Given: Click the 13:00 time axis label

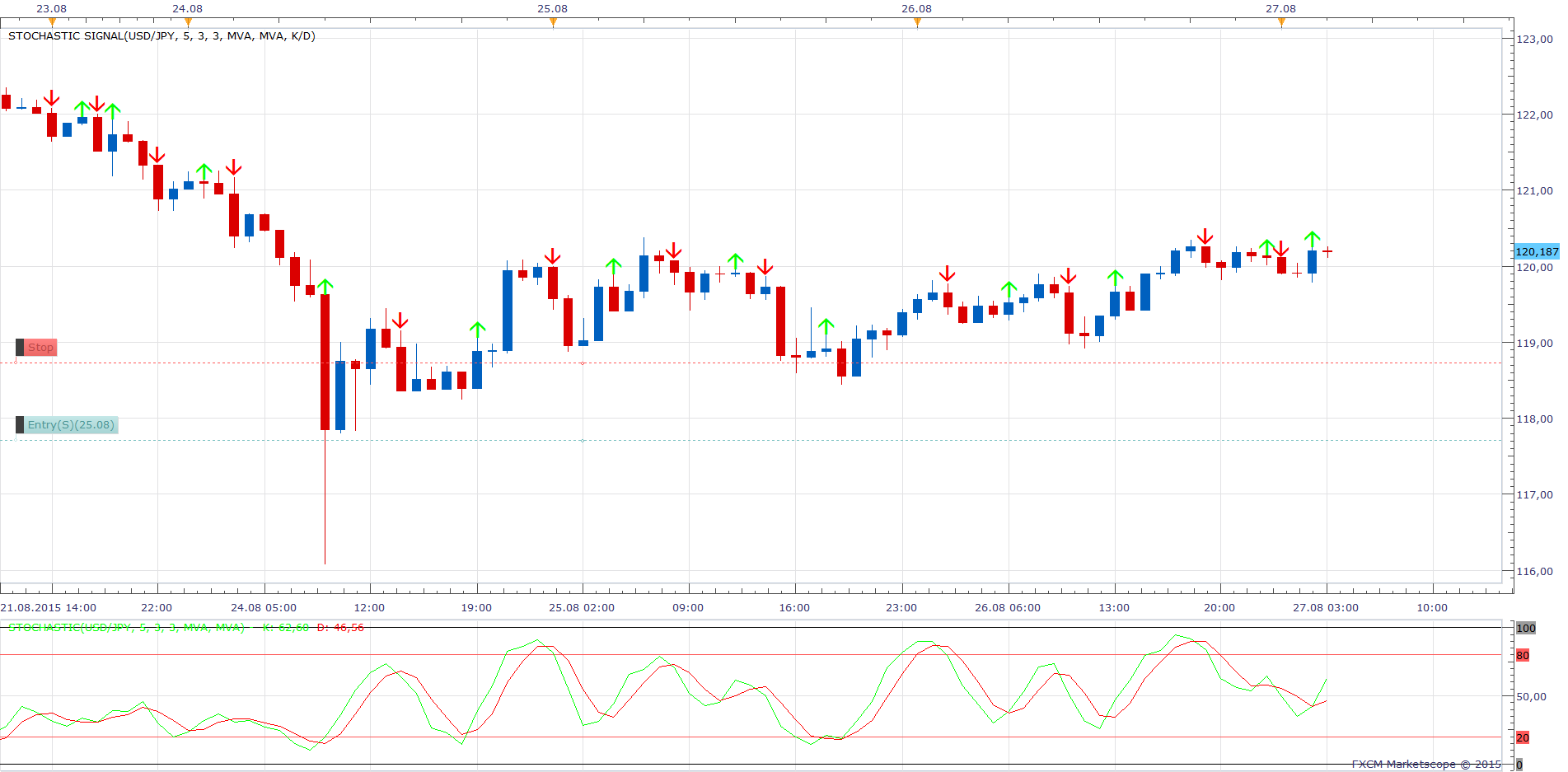Looking at the screenshot, I should (1114, 608).
